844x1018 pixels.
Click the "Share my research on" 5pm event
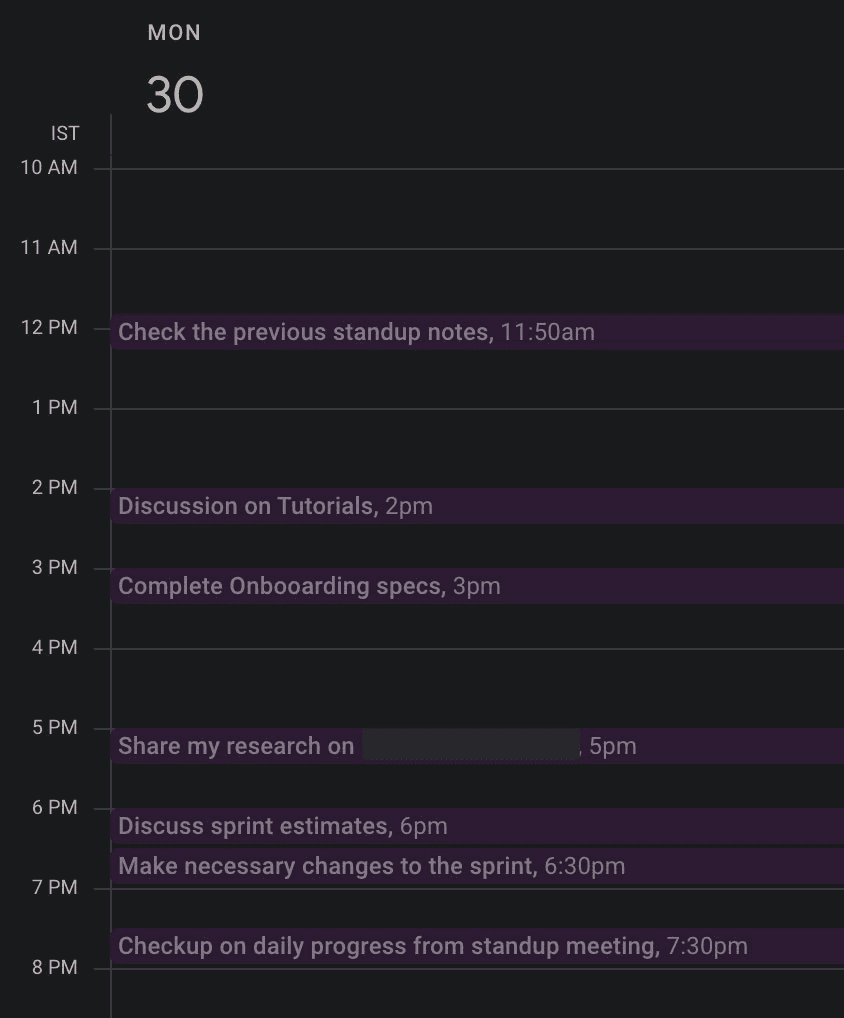click(x=235, y=745)
